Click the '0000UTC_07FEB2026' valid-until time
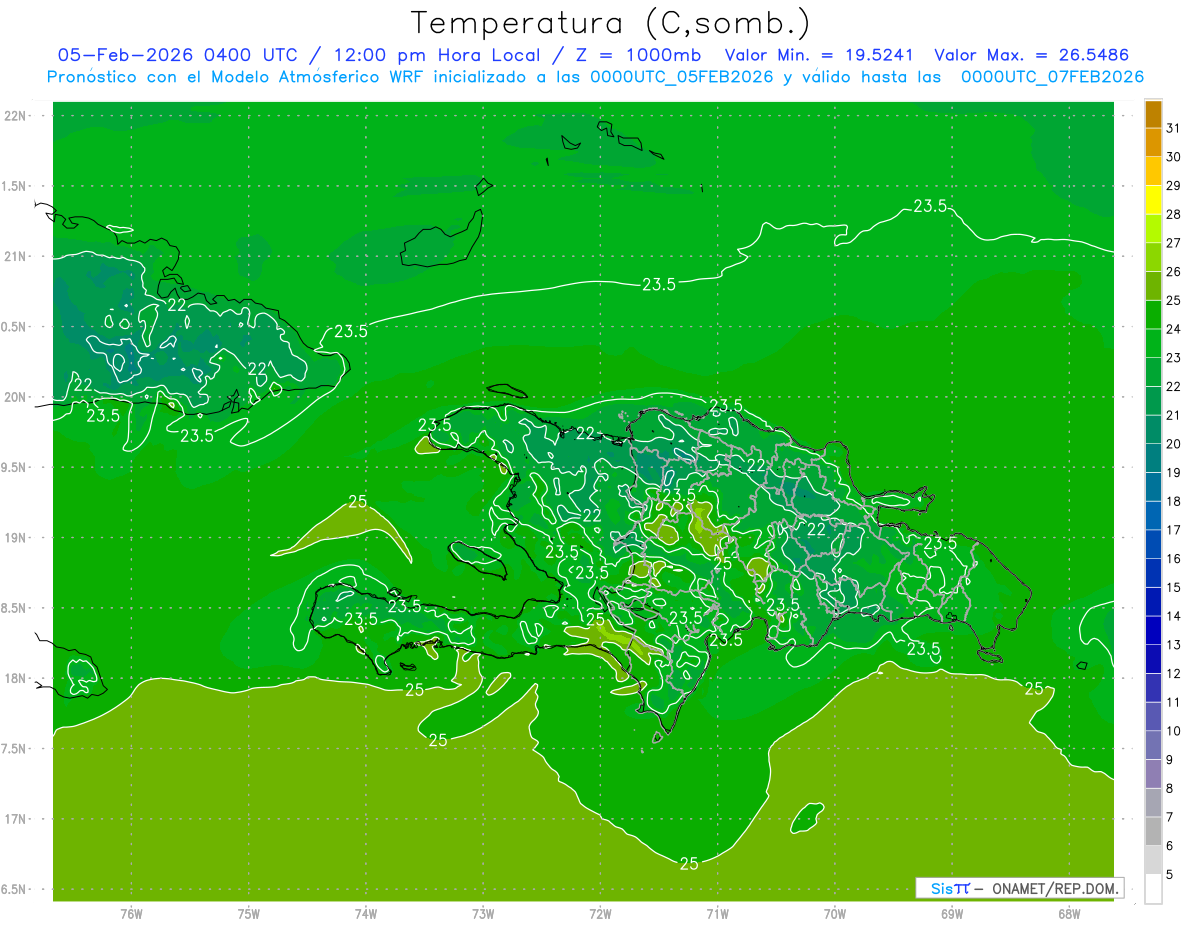1200x927 pixels. (1052, 77)
